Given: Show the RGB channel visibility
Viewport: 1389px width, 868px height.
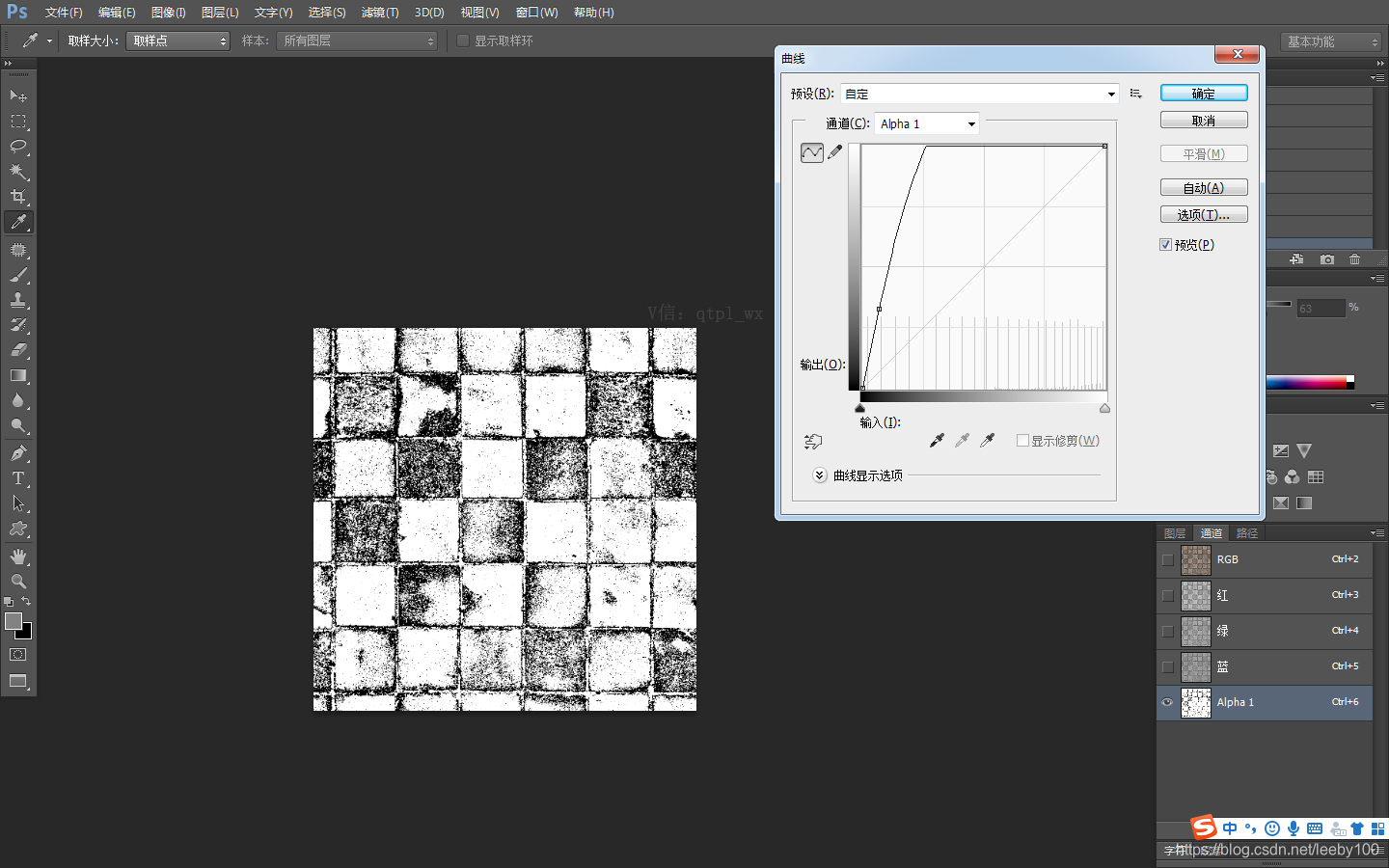Looking at the screenshot, I should pos(1168,559).
